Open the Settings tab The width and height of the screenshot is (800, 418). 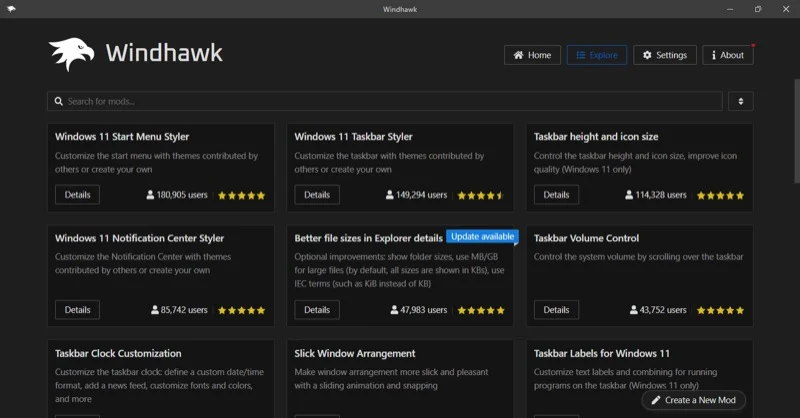click(x=665, y=55)
